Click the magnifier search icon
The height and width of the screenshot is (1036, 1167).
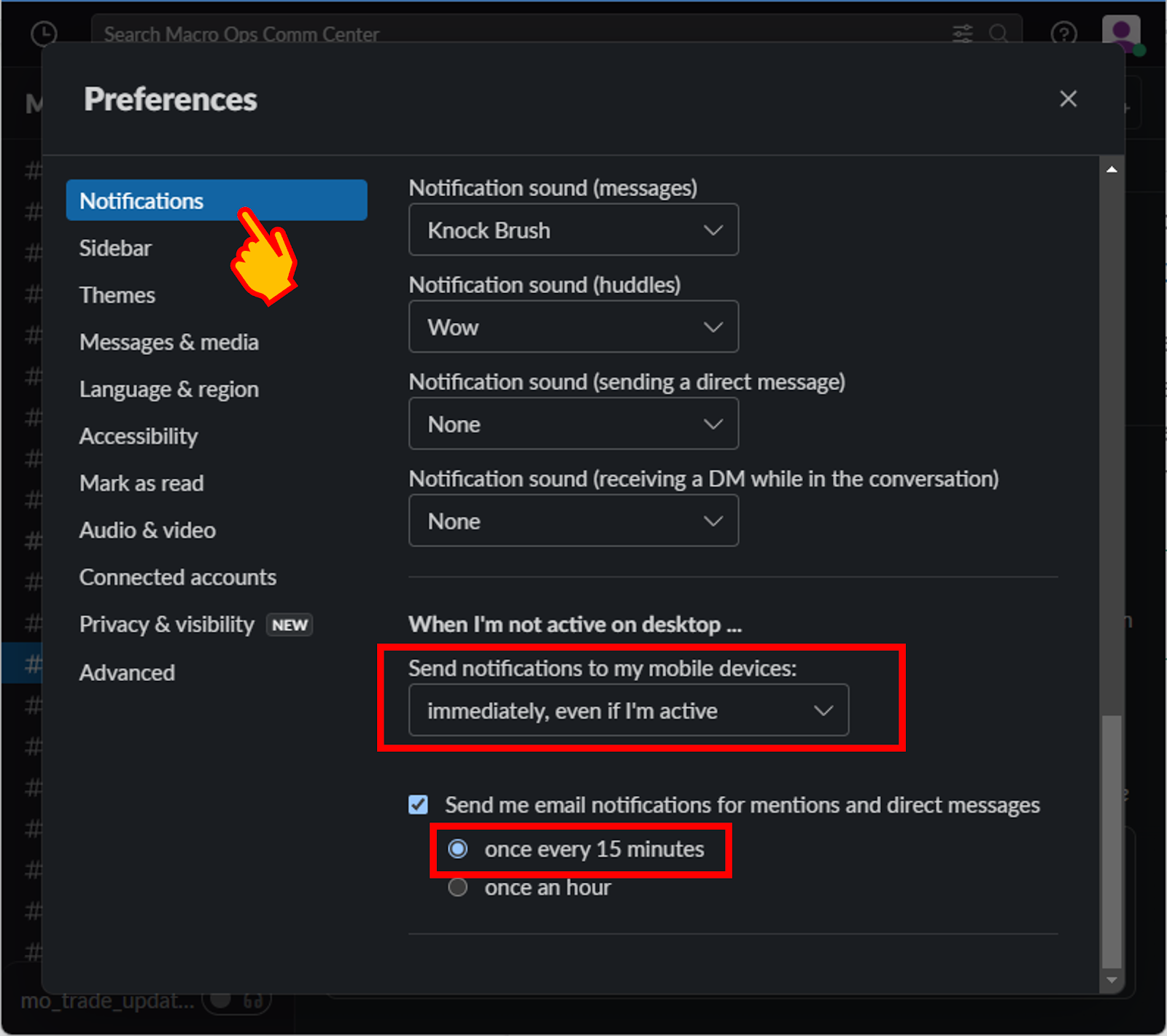[999, 34]
